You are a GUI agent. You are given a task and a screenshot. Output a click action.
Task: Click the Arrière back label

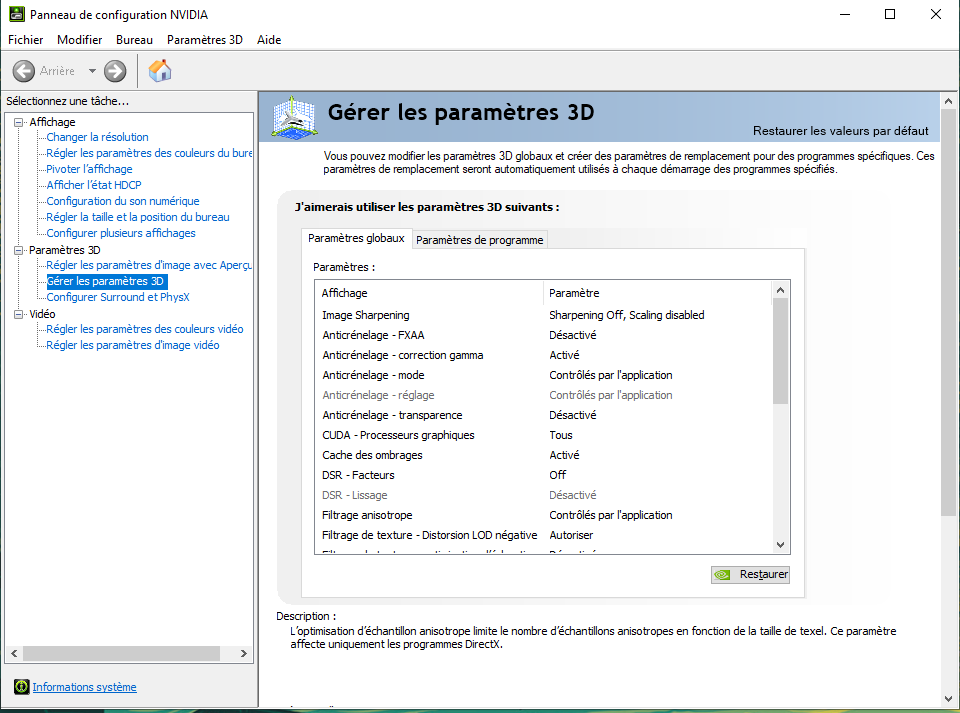[x=57, y=71]
